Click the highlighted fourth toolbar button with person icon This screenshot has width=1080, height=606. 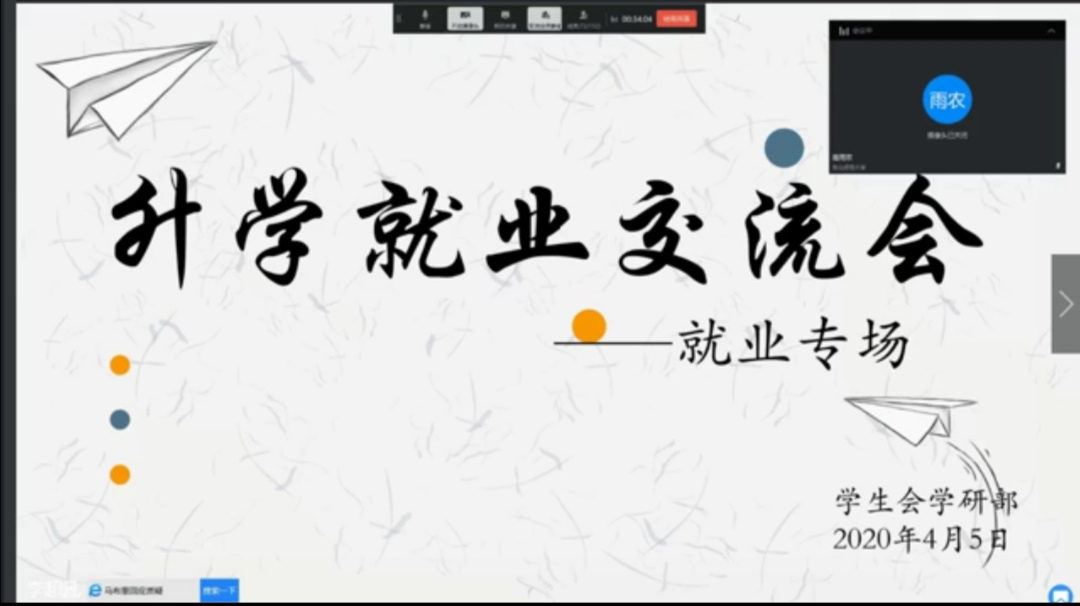point(544,18)
